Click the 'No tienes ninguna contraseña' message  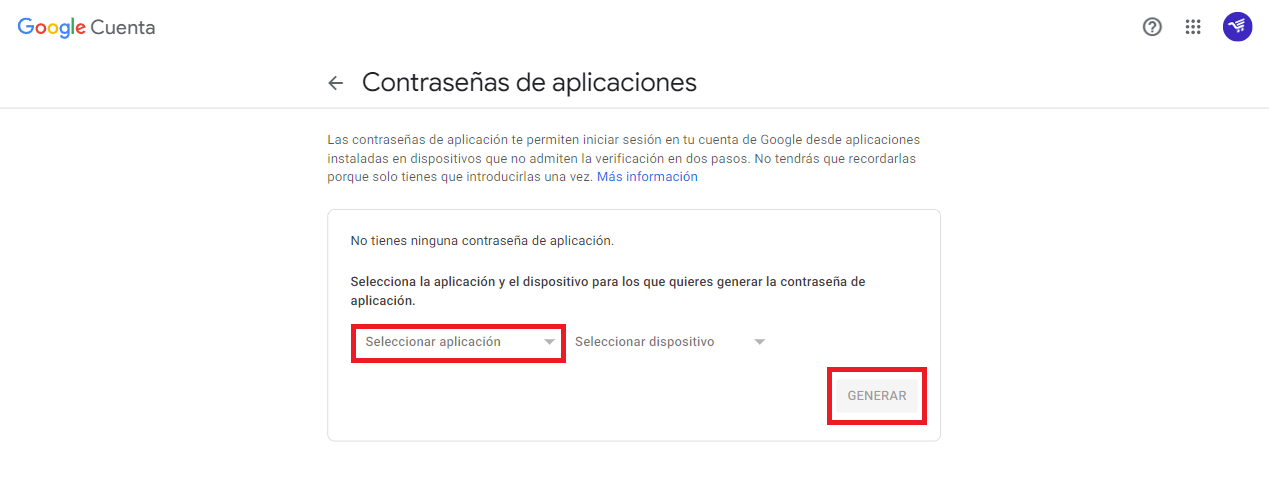(482, 241)
